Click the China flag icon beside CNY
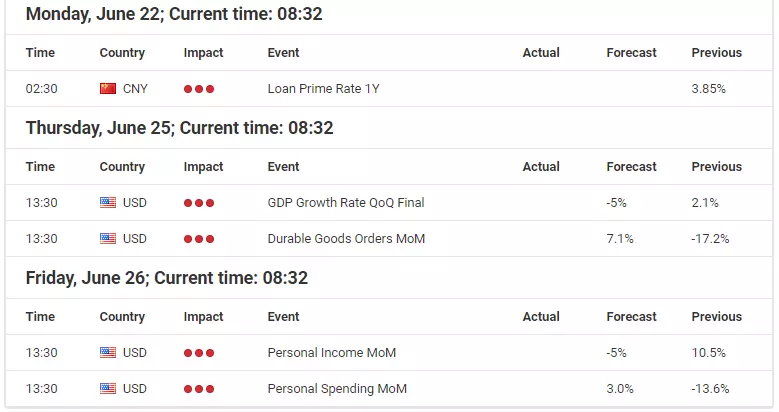 pos(108,89)
